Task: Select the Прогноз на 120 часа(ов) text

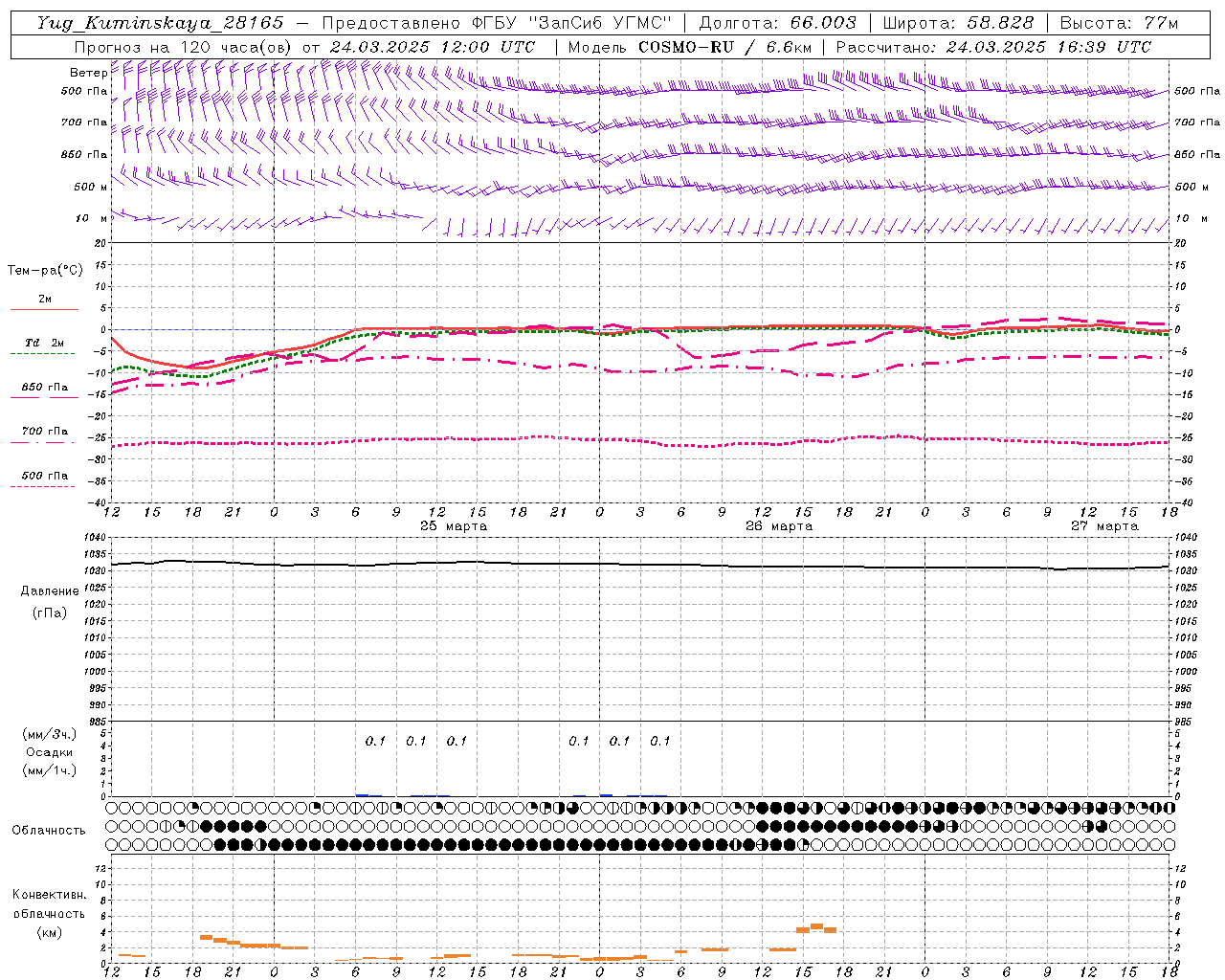Action: tap(184, 47)
